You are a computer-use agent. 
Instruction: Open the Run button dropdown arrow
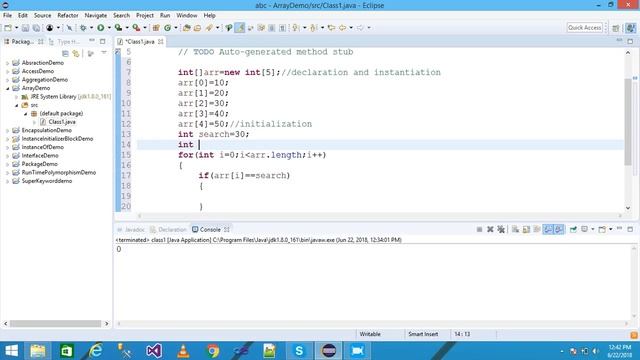point(109,28)
